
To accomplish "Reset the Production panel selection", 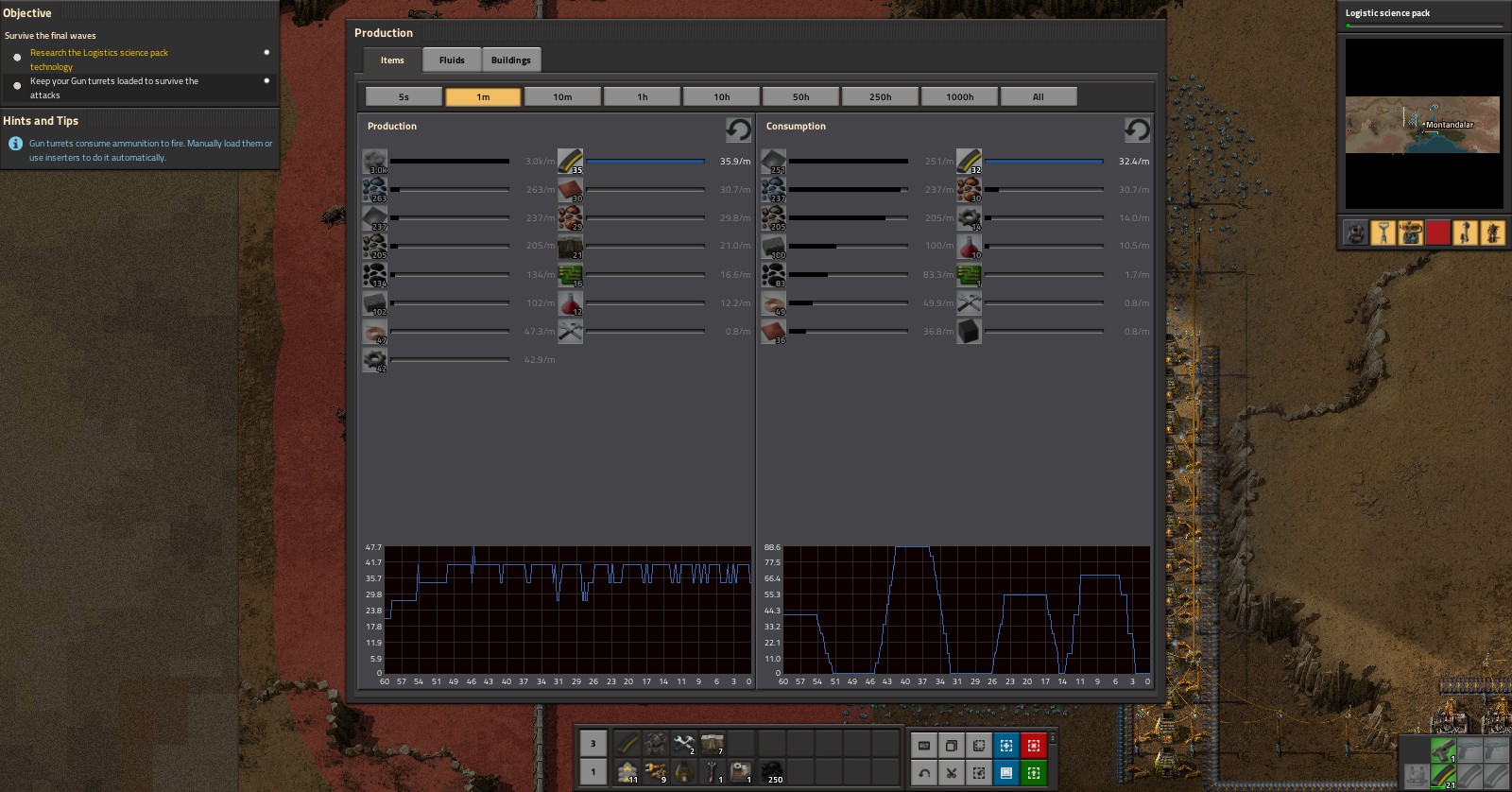I will coord(738,129).
